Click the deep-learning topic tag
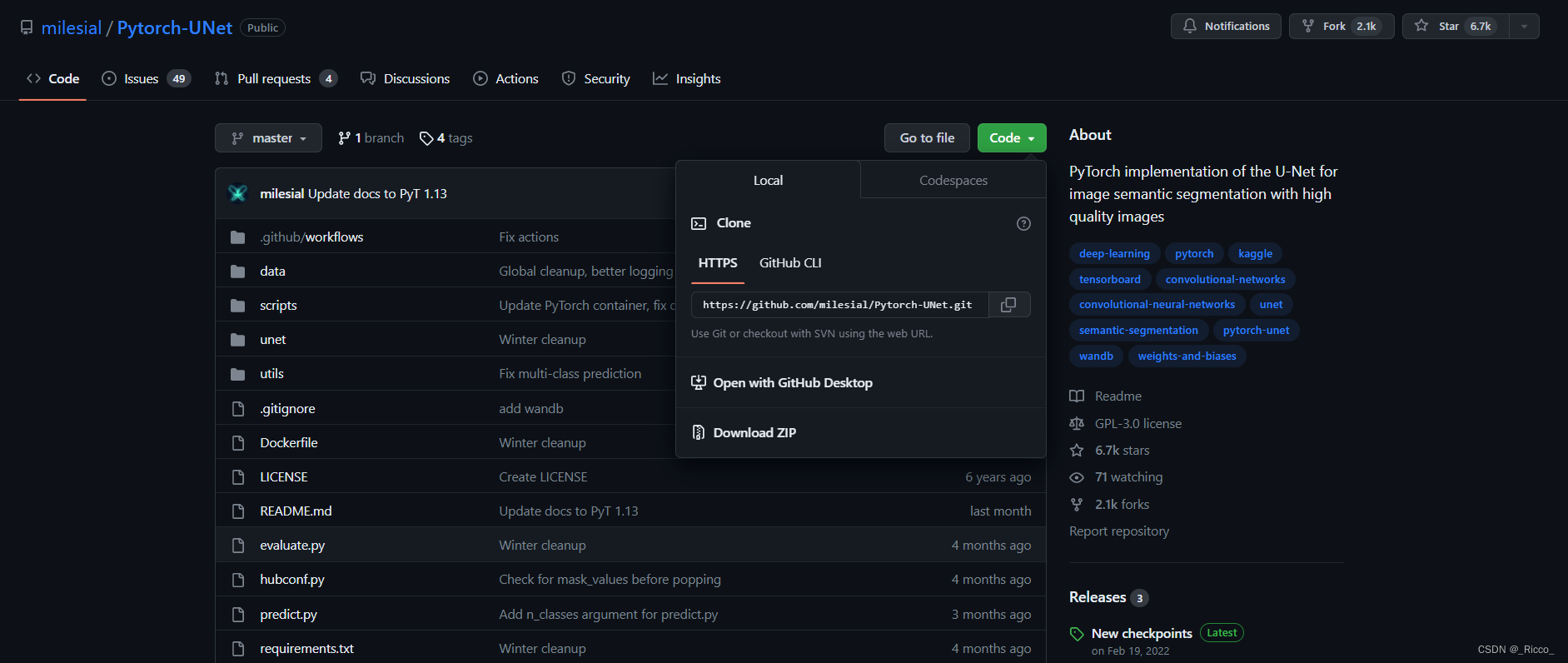This screenshot has height=663, width=1568. click(1114, 254)
